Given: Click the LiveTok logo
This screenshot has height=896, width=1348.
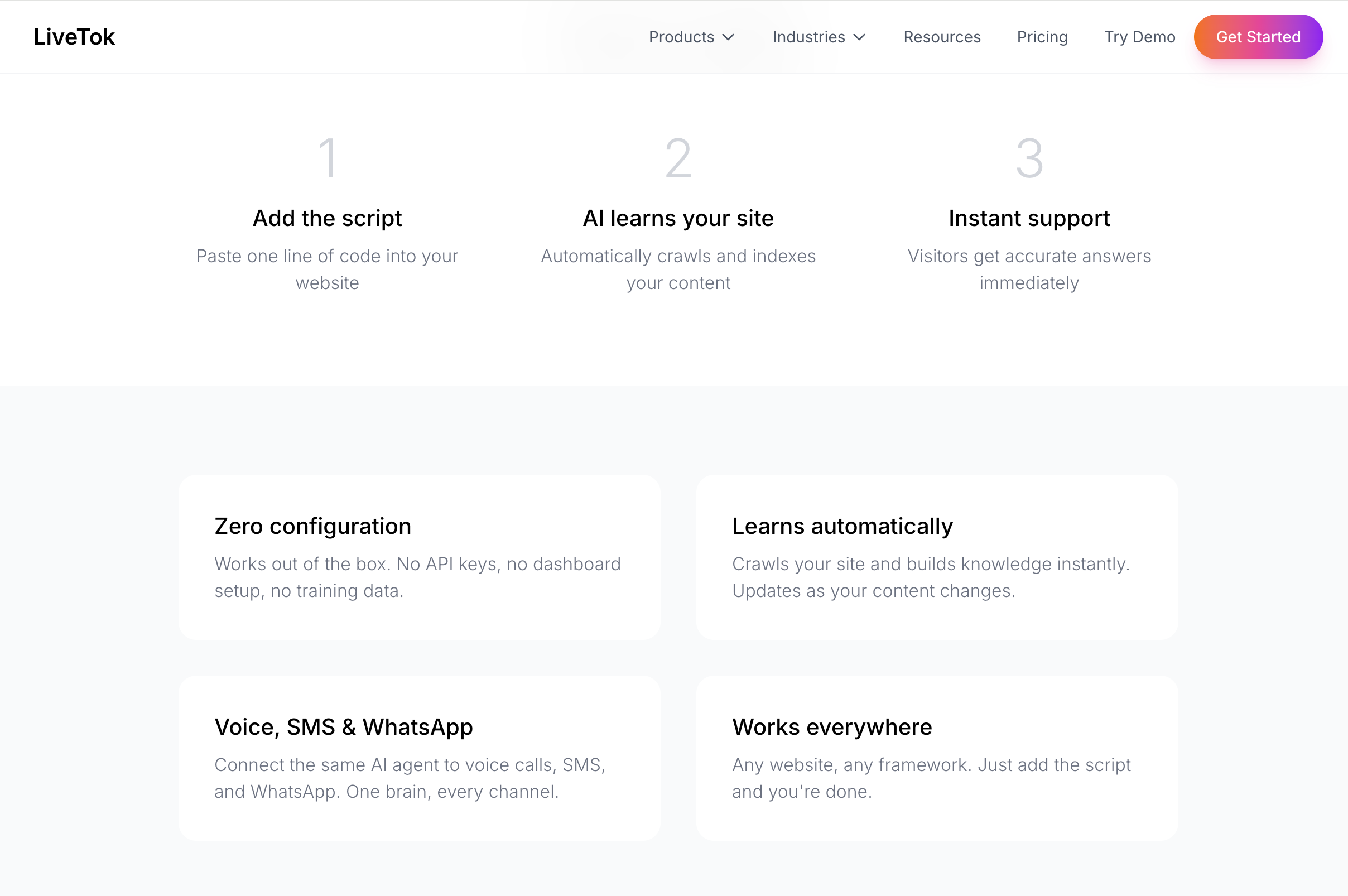Looking at the screenshot, I should 74,37.
